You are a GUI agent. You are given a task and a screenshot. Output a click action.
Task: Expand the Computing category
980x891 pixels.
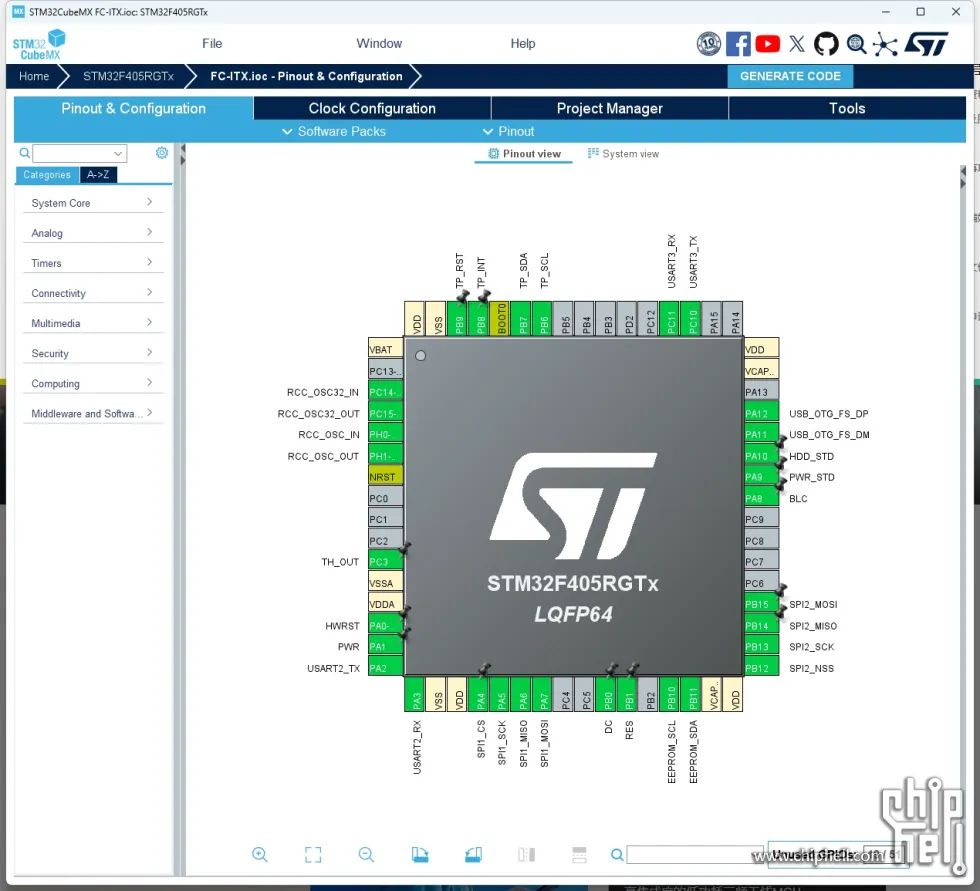(92, 383)
